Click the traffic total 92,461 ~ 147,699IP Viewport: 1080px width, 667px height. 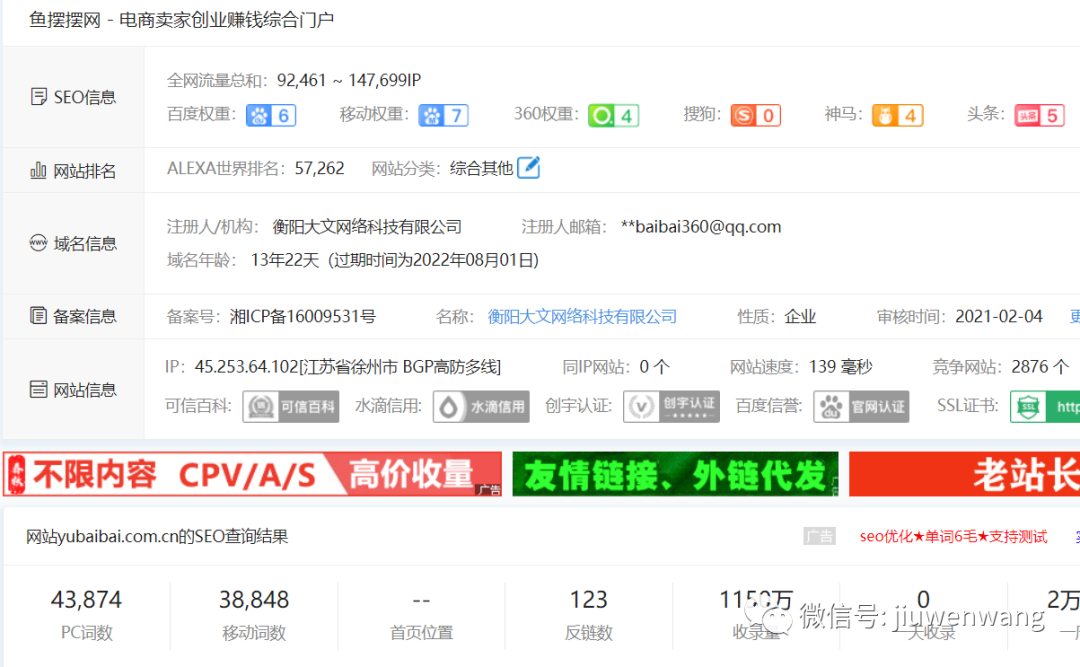349,80
